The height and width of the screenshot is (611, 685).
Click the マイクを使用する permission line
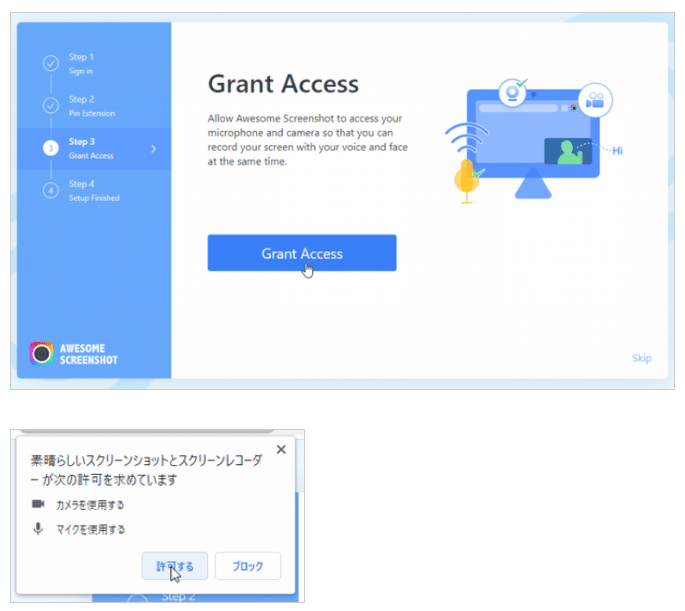tap(90, 529)
